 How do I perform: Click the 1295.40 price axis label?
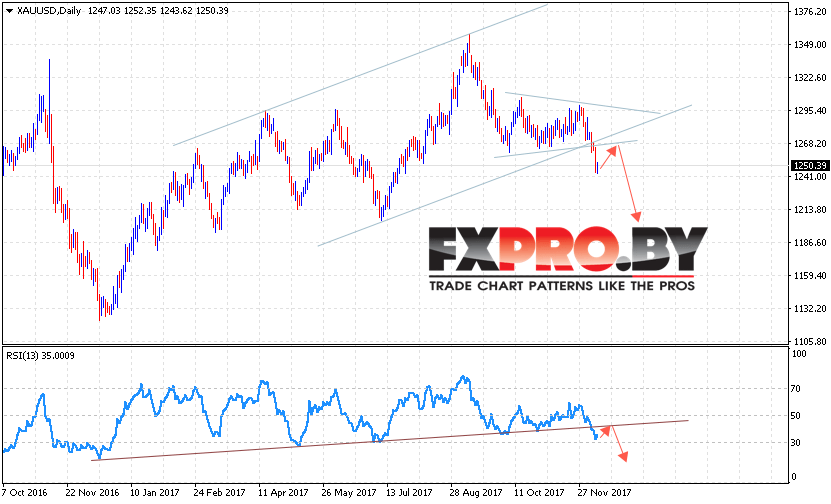[x=810, y=110]
